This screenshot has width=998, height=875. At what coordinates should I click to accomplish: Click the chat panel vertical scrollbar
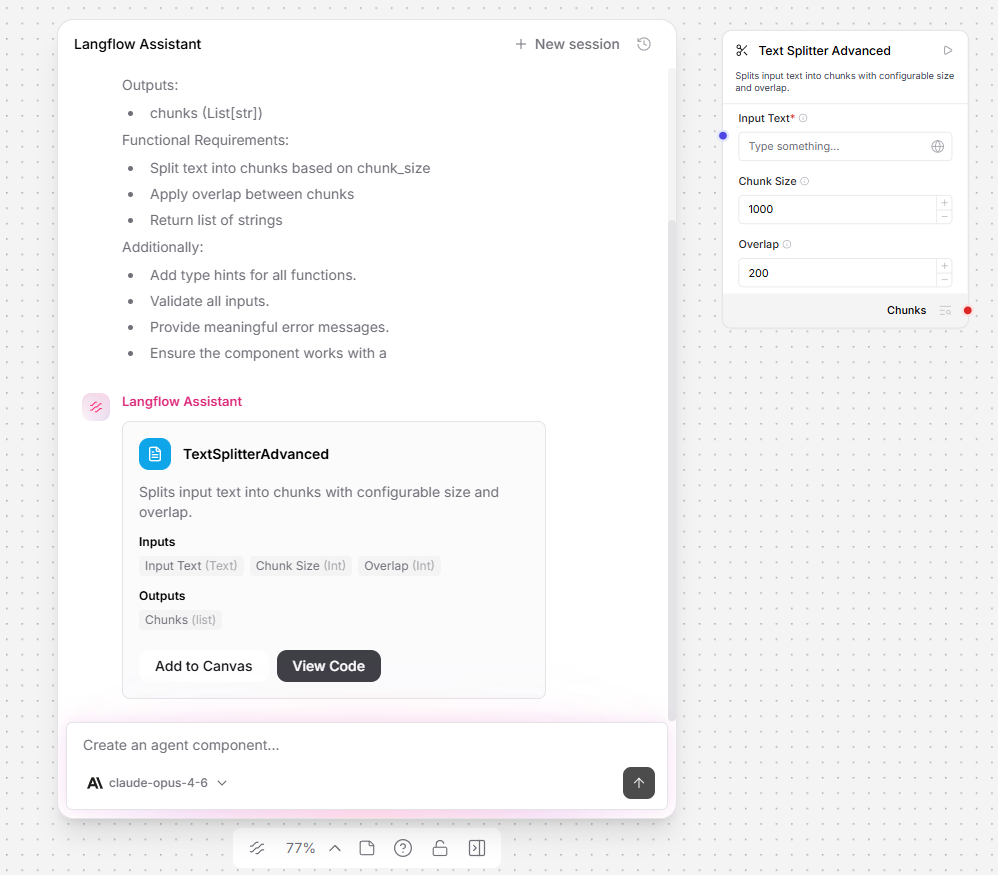671,470
